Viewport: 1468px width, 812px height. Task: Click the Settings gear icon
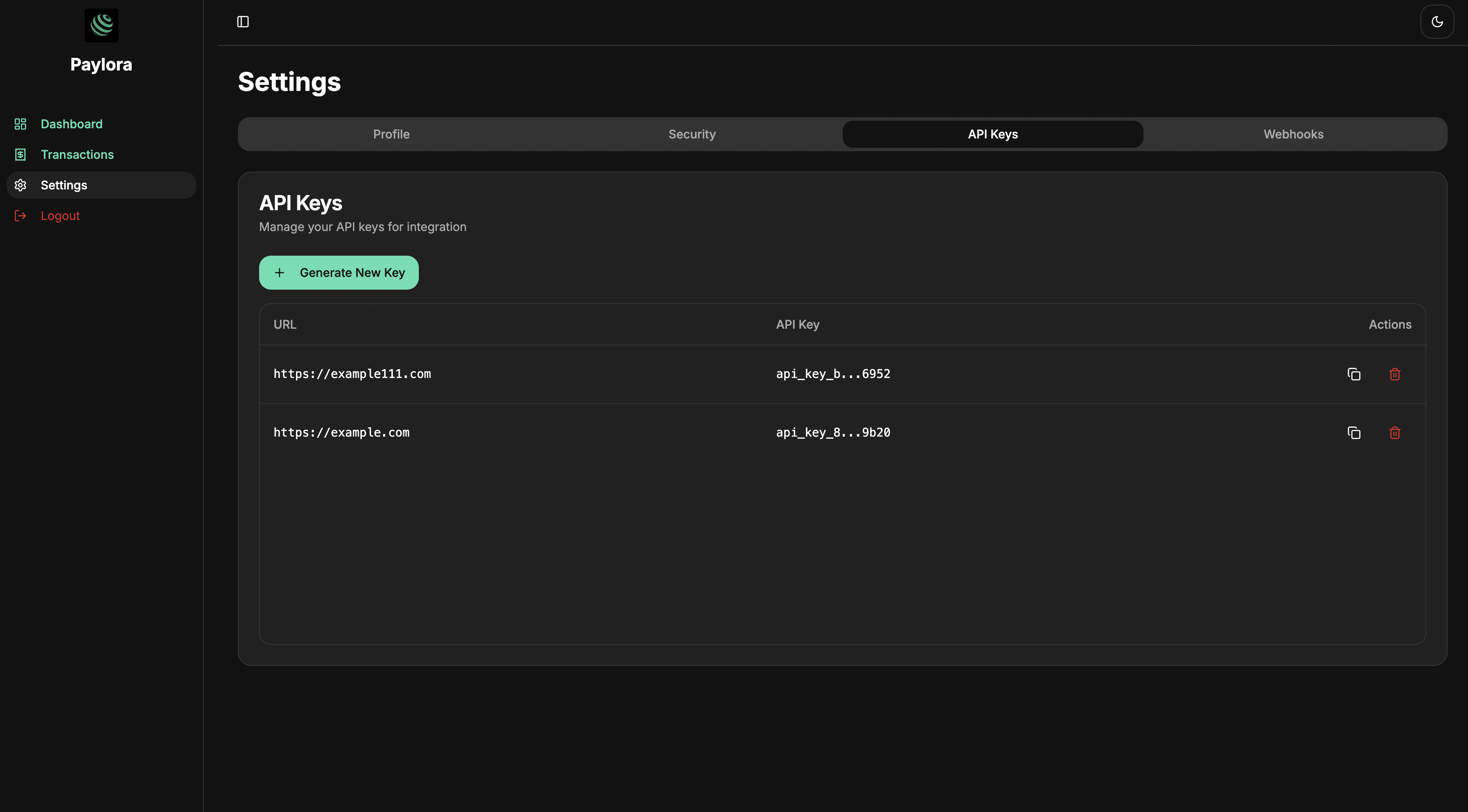pos(20,185)
